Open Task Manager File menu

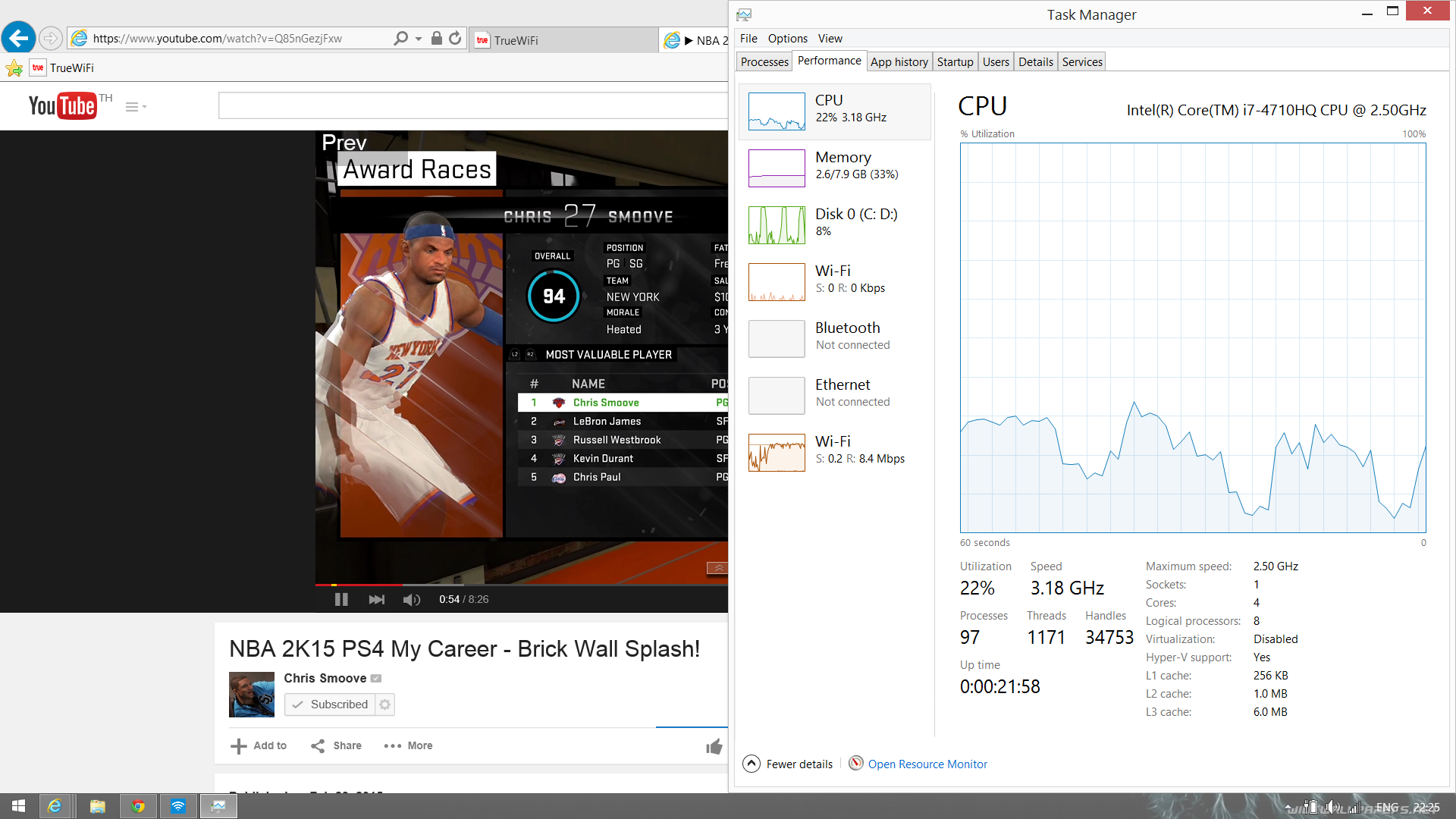coord(748,39)
